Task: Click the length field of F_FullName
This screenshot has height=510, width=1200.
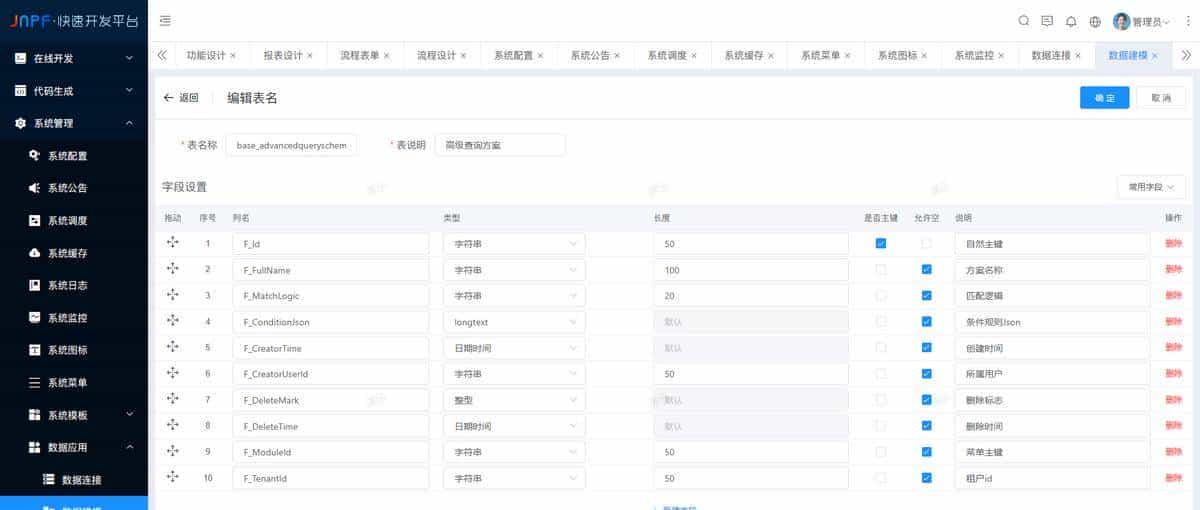Action: pyautogui.click(x=751, y=269)
